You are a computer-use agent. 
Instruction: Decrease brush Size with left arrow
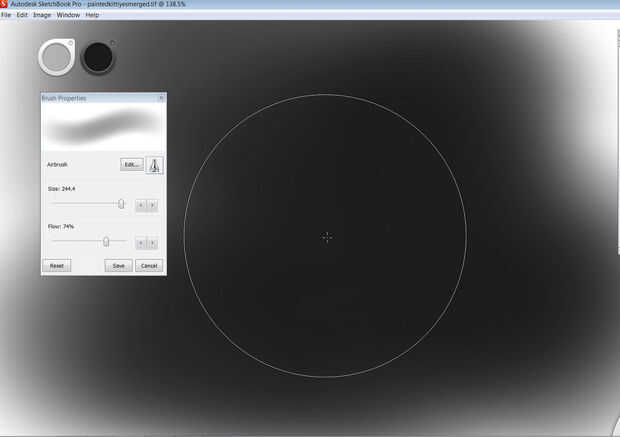[141, 205]
